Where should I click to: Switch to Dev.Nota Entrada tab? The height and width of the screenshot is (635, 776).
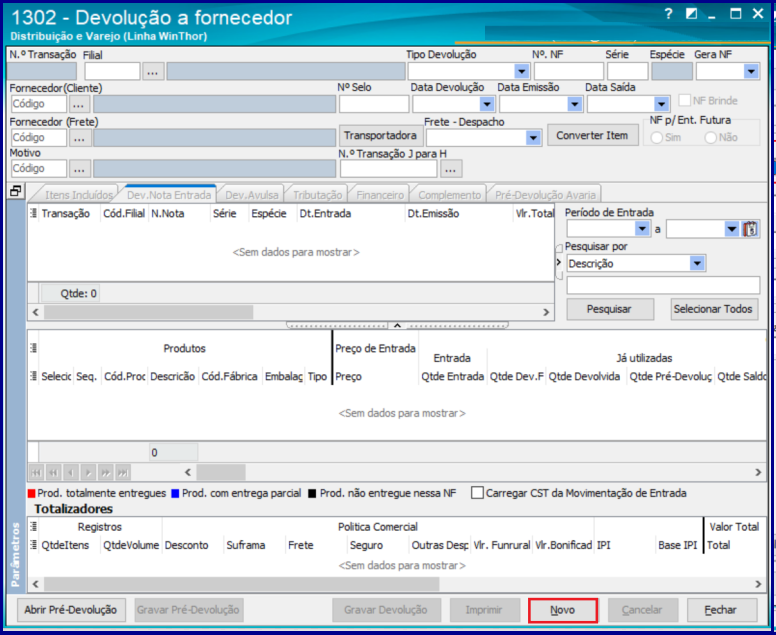(x=169, y=195)
